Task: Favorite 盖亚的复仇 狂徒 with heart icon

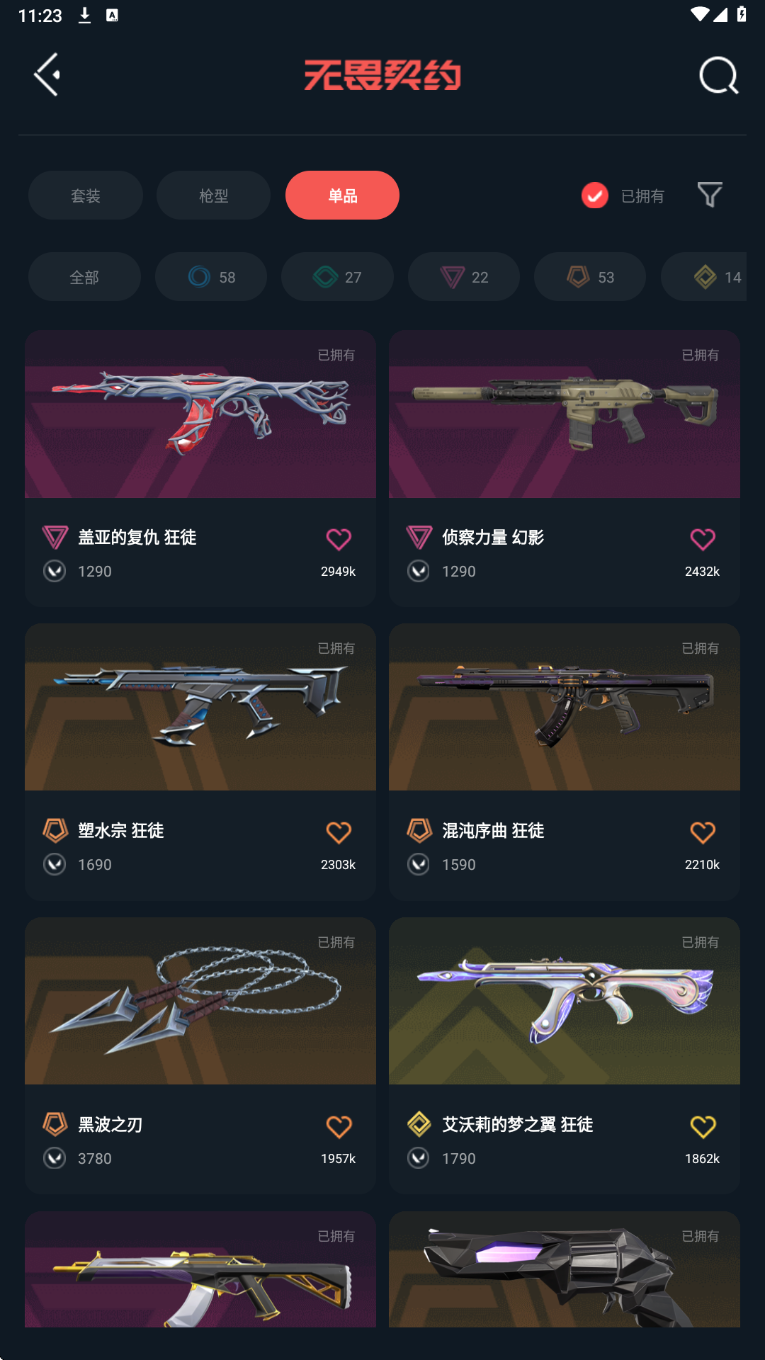Action: click(x=339, y=539)
